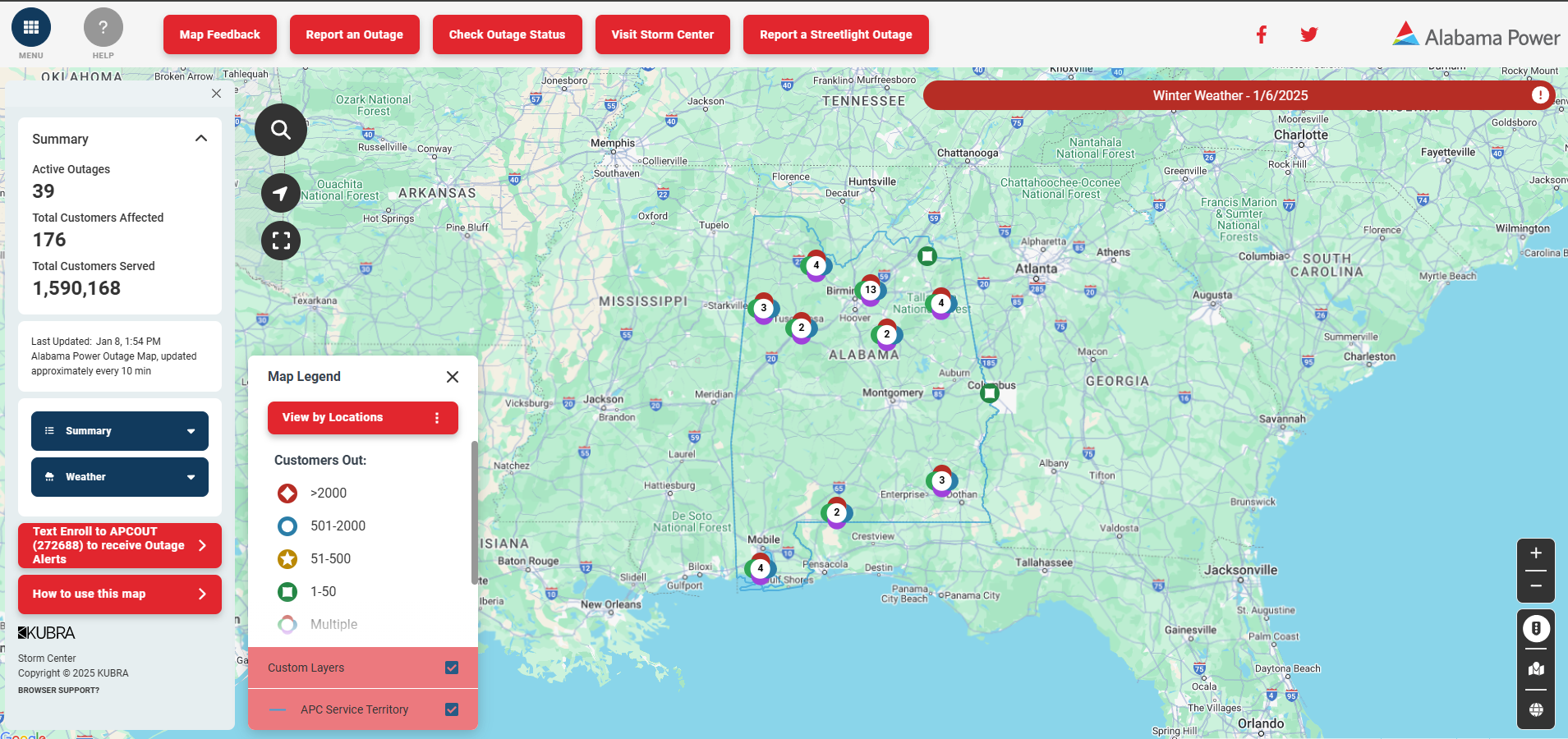Open the 3-outage cluster near Starkville border
Image resolution: width=1568 pixels, height=739 pixels.
[764, 308]
